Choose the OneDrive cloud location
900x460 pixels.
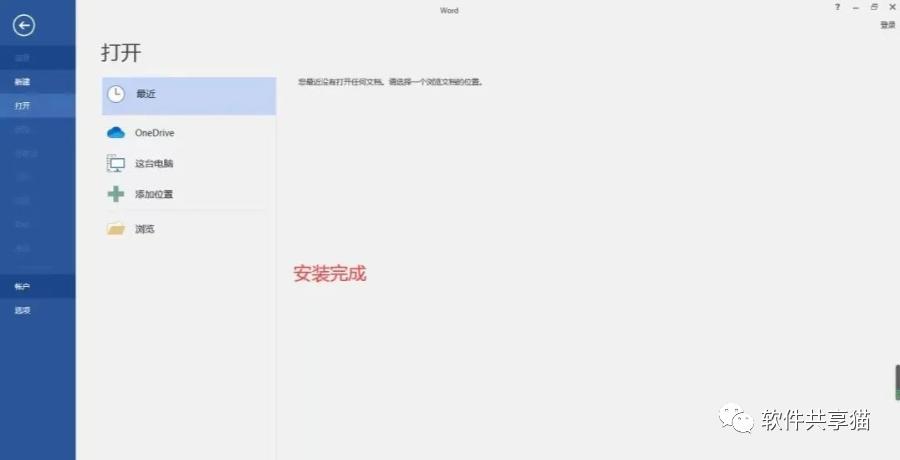189,133
